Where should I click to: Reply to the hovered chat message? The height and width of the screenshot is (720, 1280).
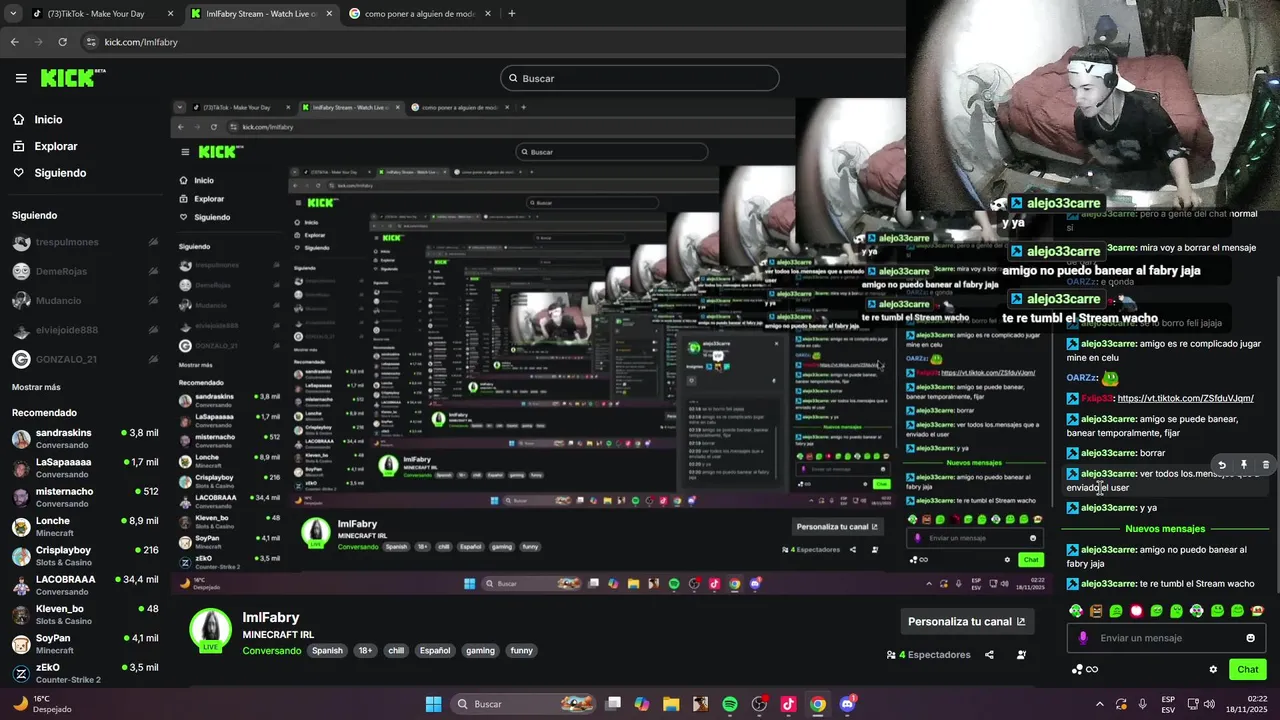pos(1222,465)
